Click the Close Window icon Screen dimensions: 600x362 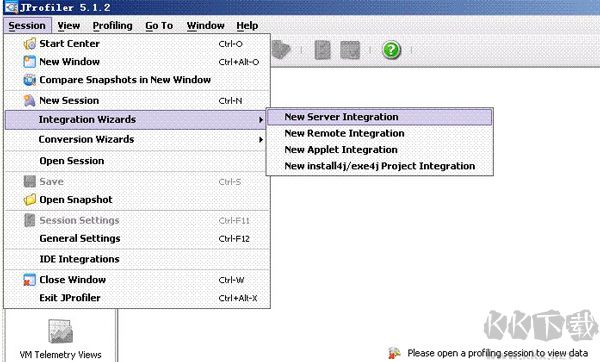[29, 280]
